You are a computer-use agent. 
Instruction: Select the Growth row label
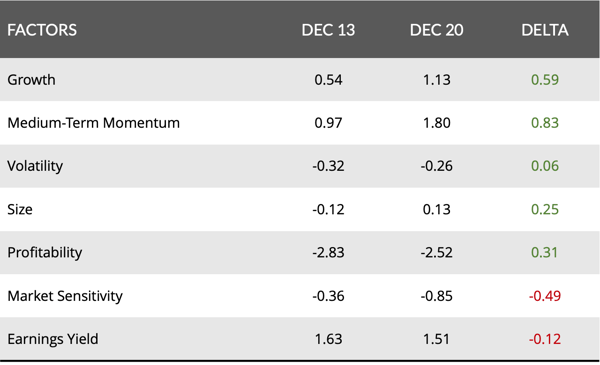click(x=31, y=80)
